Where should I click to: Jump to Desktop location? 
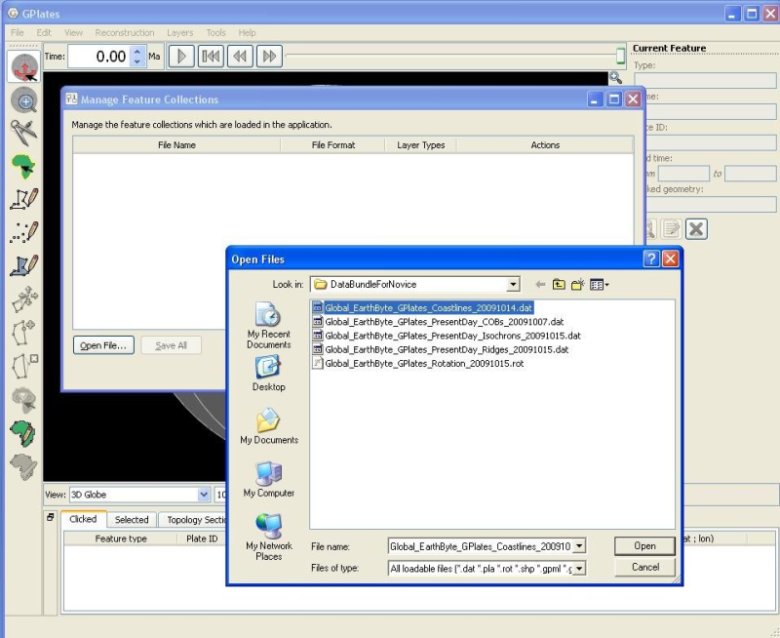pyautogui.click(x=269, y=373)
